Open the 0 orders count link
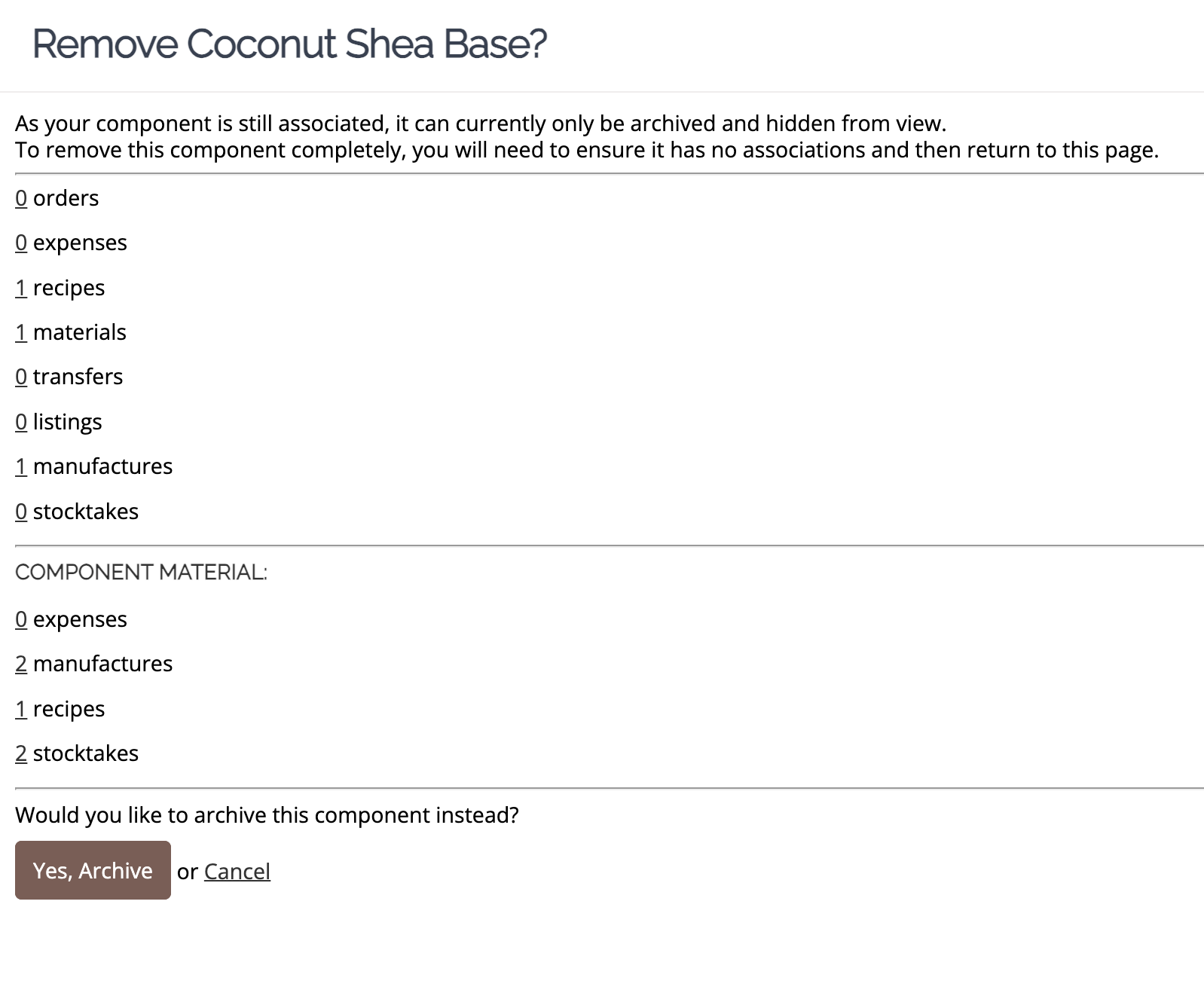Image resolution: width=1204 pixels, height=993 pixels. (x=21, y=198)
